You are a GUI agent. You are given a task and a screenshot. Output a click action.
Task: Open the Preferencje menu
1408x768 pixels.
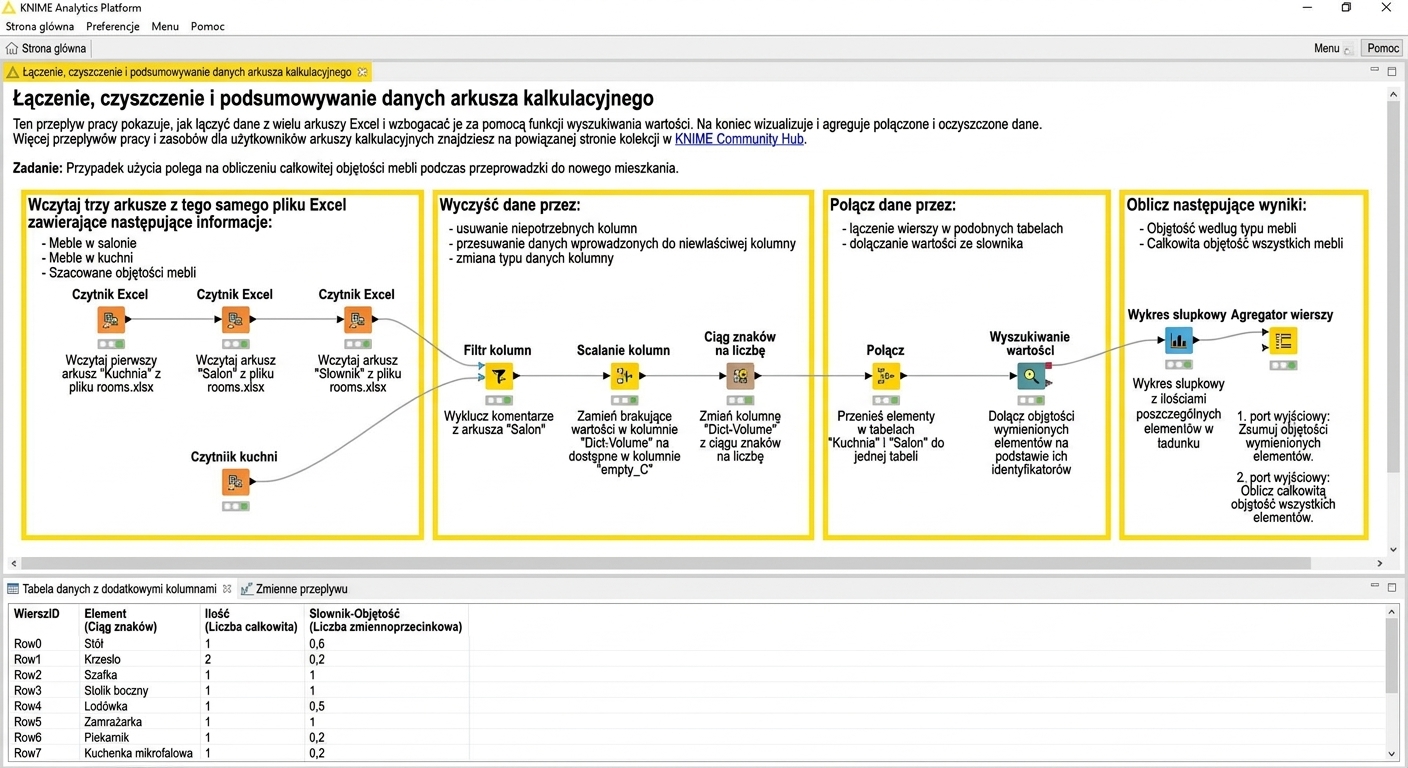coord(113,26)
